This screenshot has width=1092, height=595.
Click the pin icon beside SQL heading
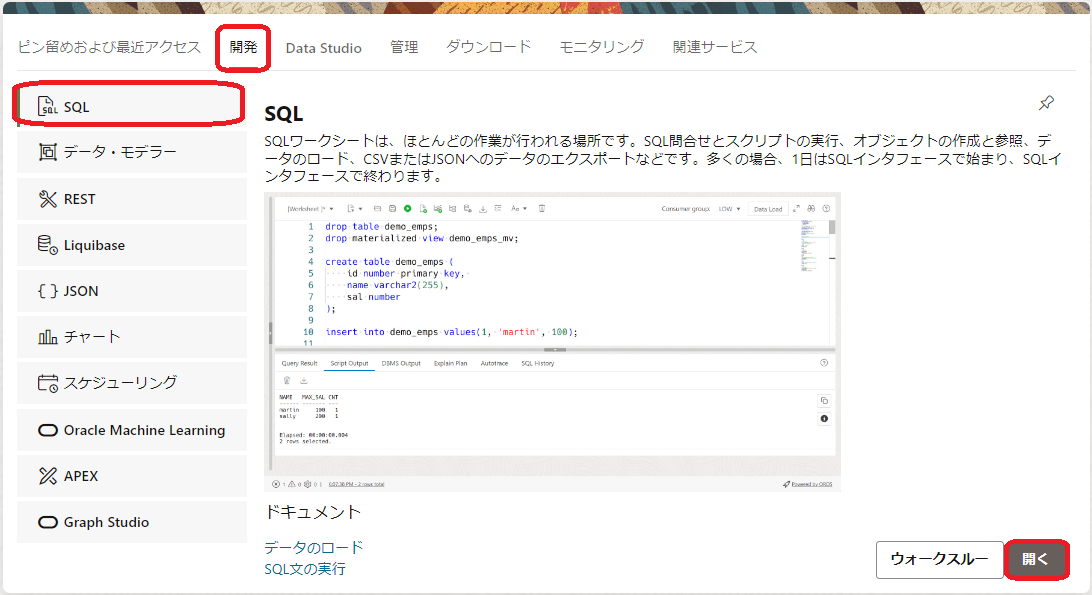point(1046,103)
